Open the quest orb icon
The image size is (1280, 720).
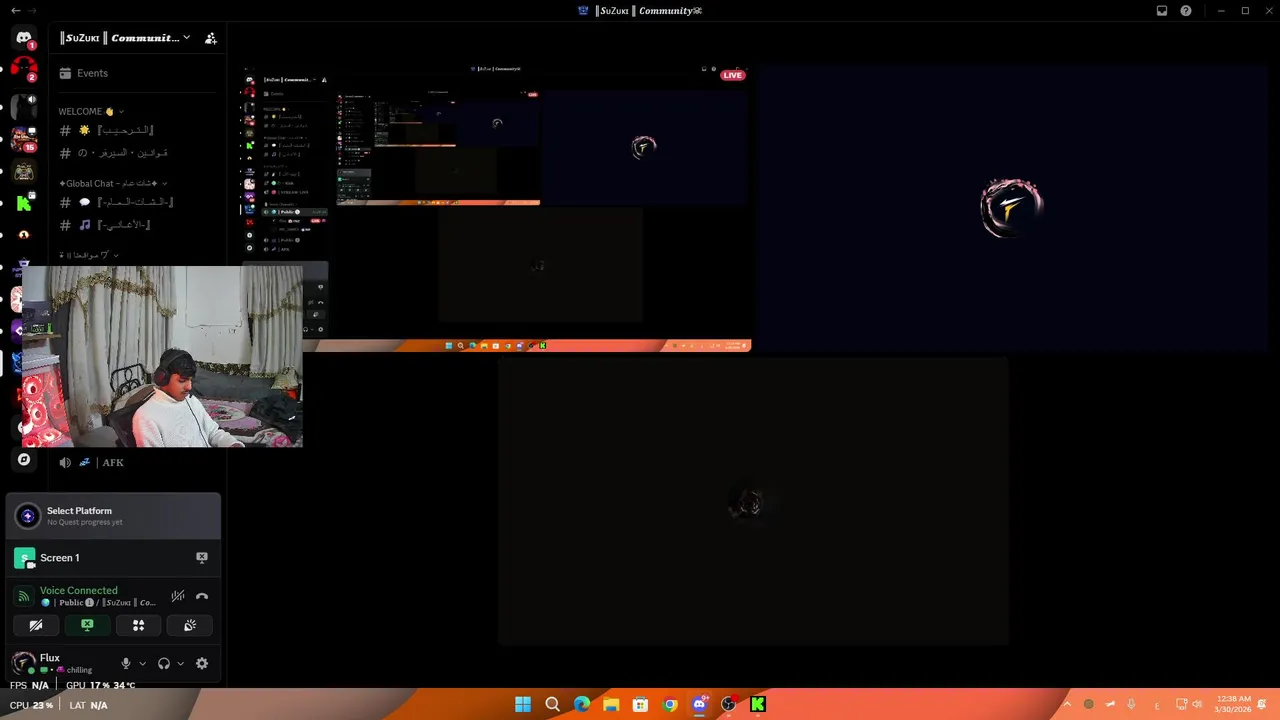(x=28, y=516)
